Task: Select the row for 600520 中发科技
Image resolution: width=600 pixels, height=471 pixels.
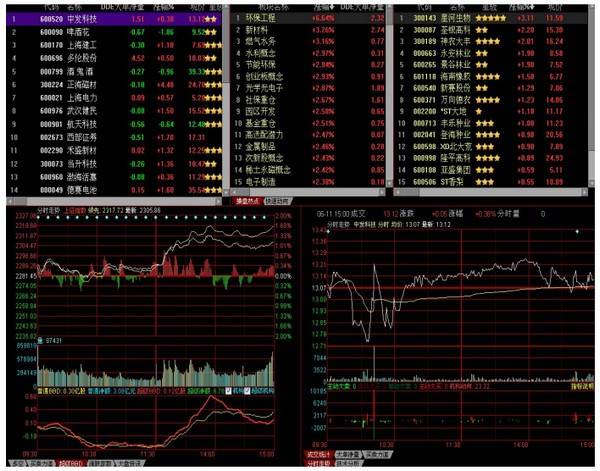Action: (114, 19)
